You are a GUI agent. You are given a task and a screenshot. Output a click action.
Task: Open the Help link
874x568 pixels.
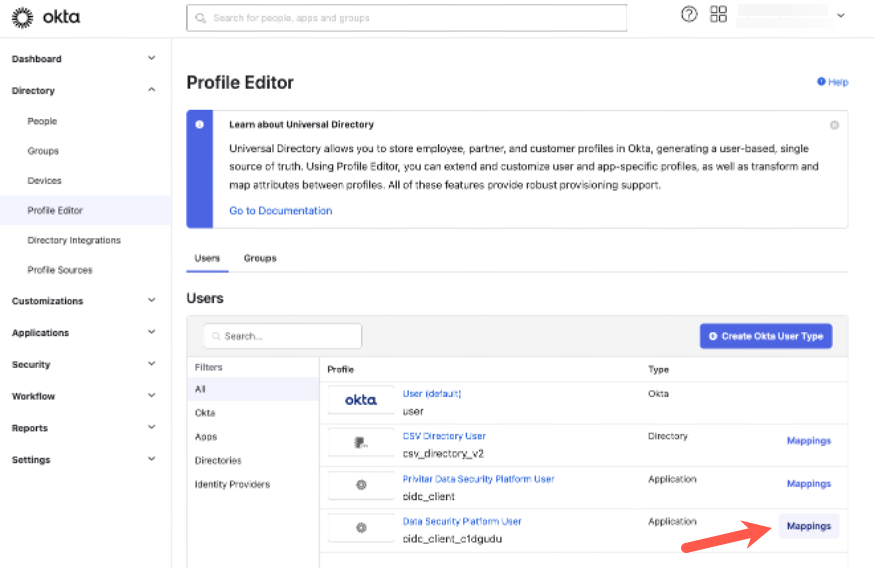[833, 82]
